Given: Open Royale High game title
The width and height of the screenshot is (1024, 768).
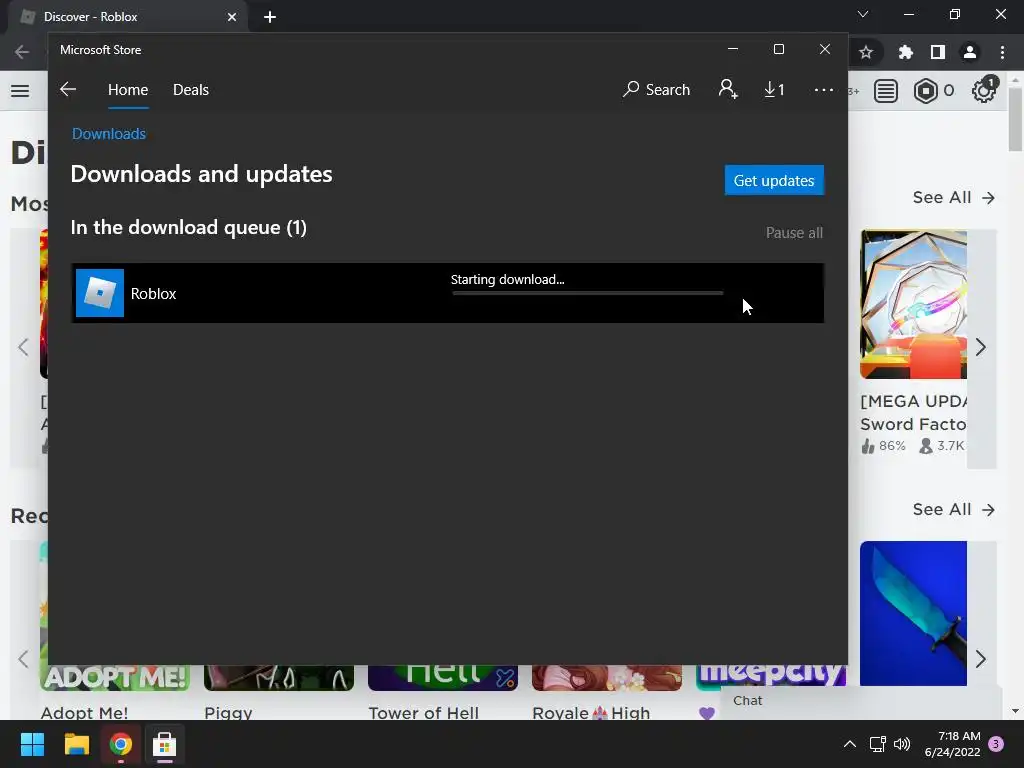Looking at the screenshot, I should [591, 712].
